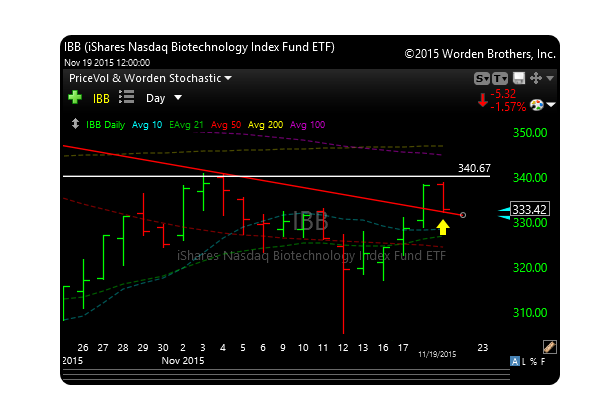
Task: Click the Nov 2015 month label
Action: 183,361
